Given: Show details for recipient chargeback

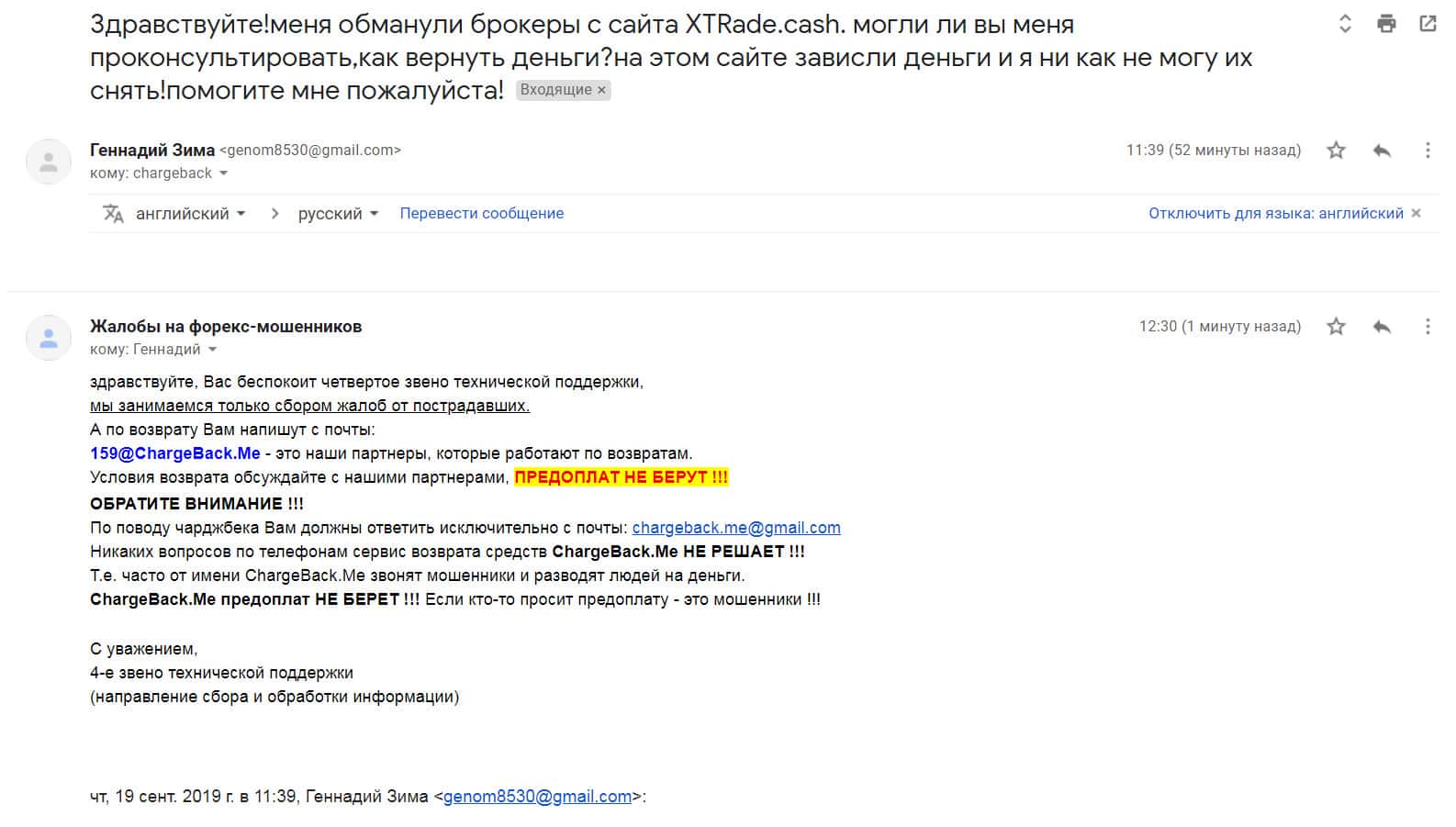Looking at the screenshot, I should (x=223, y=173).
